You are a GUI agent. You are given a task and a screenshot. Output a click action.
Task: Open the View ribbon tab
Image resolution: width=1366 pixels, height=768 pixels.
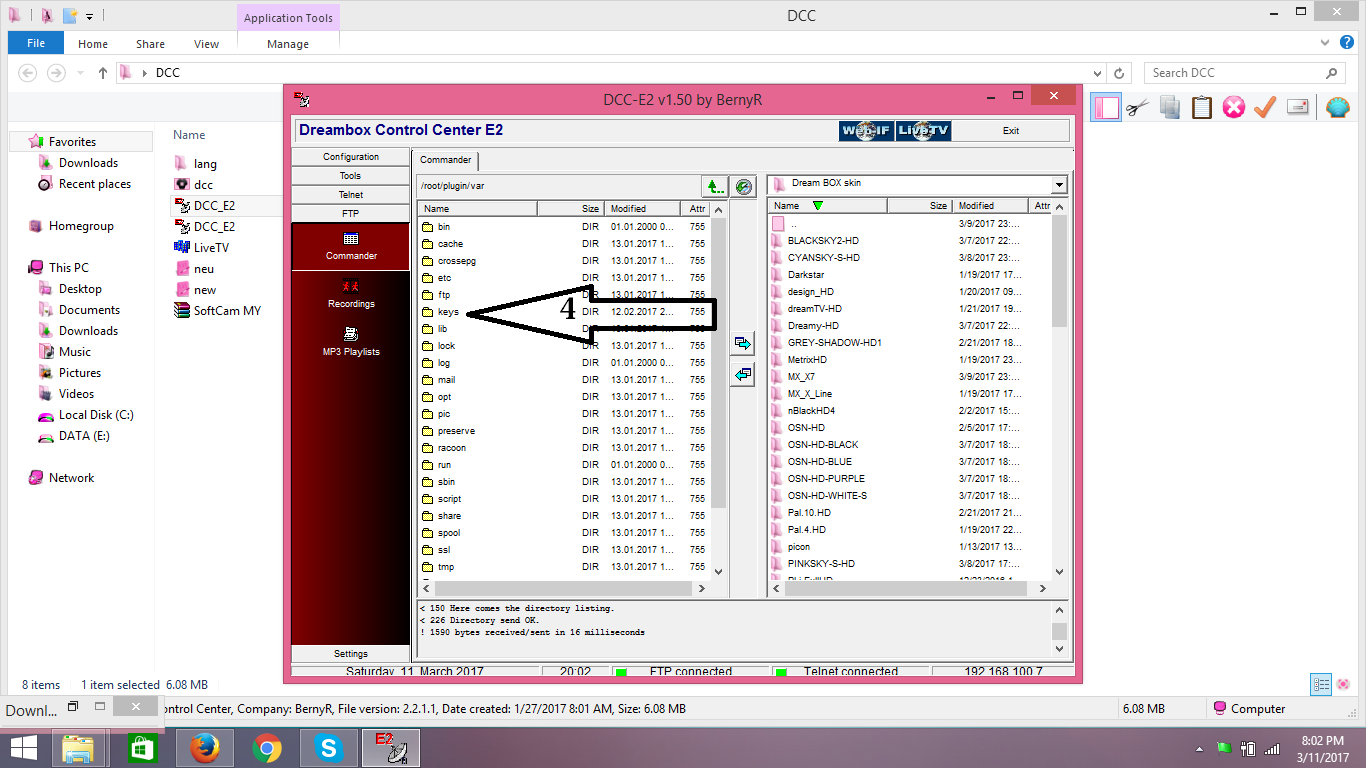(x=207, y=44)
